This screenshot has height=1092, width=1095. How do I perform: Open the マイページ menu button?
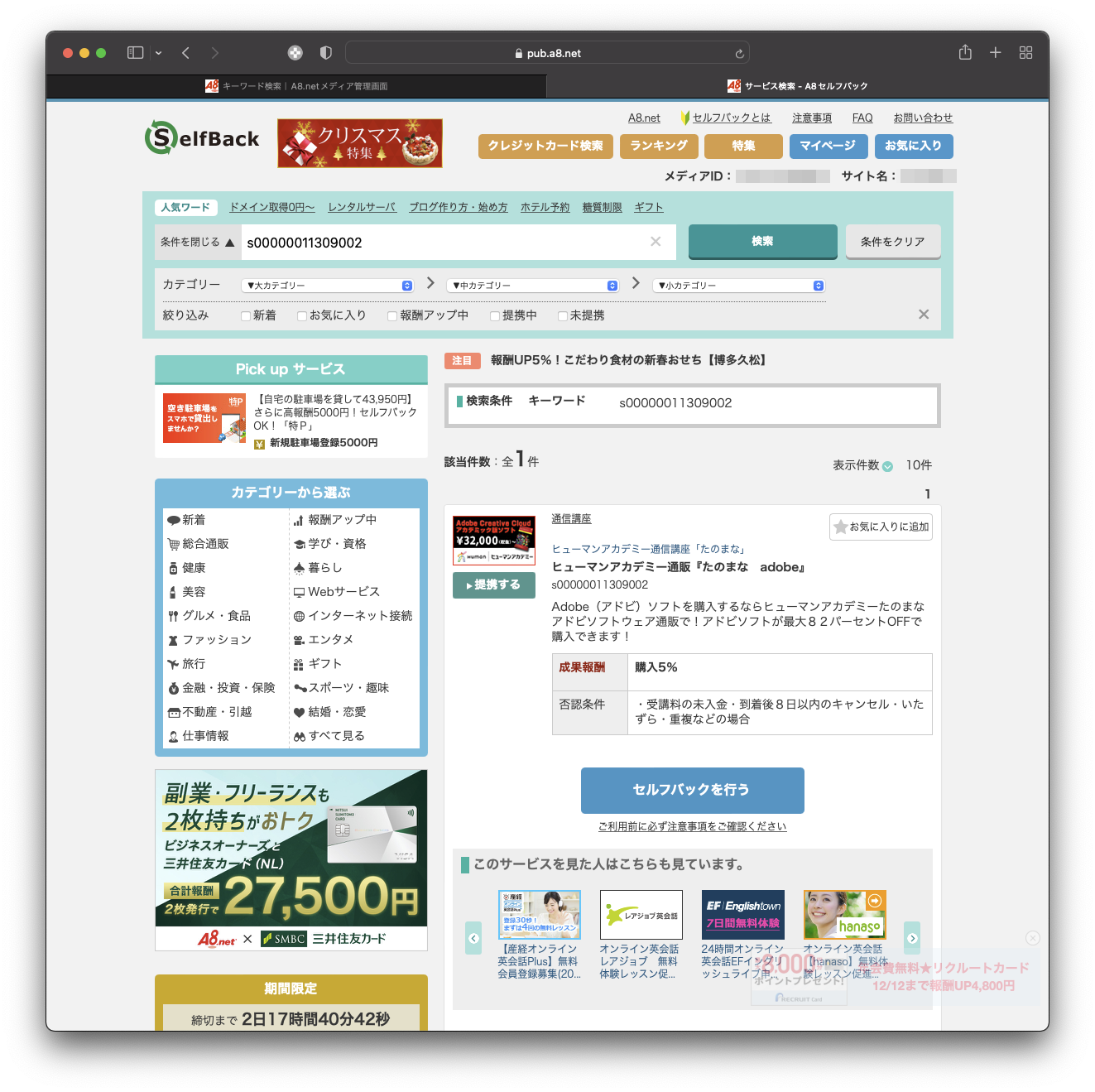point(828,147)
